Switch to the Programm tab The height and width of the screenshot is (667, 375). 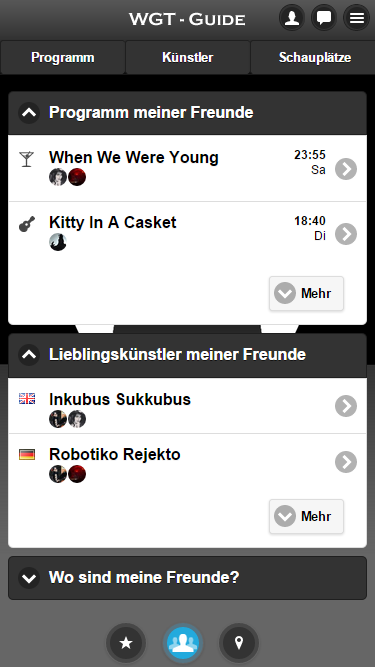62,57
